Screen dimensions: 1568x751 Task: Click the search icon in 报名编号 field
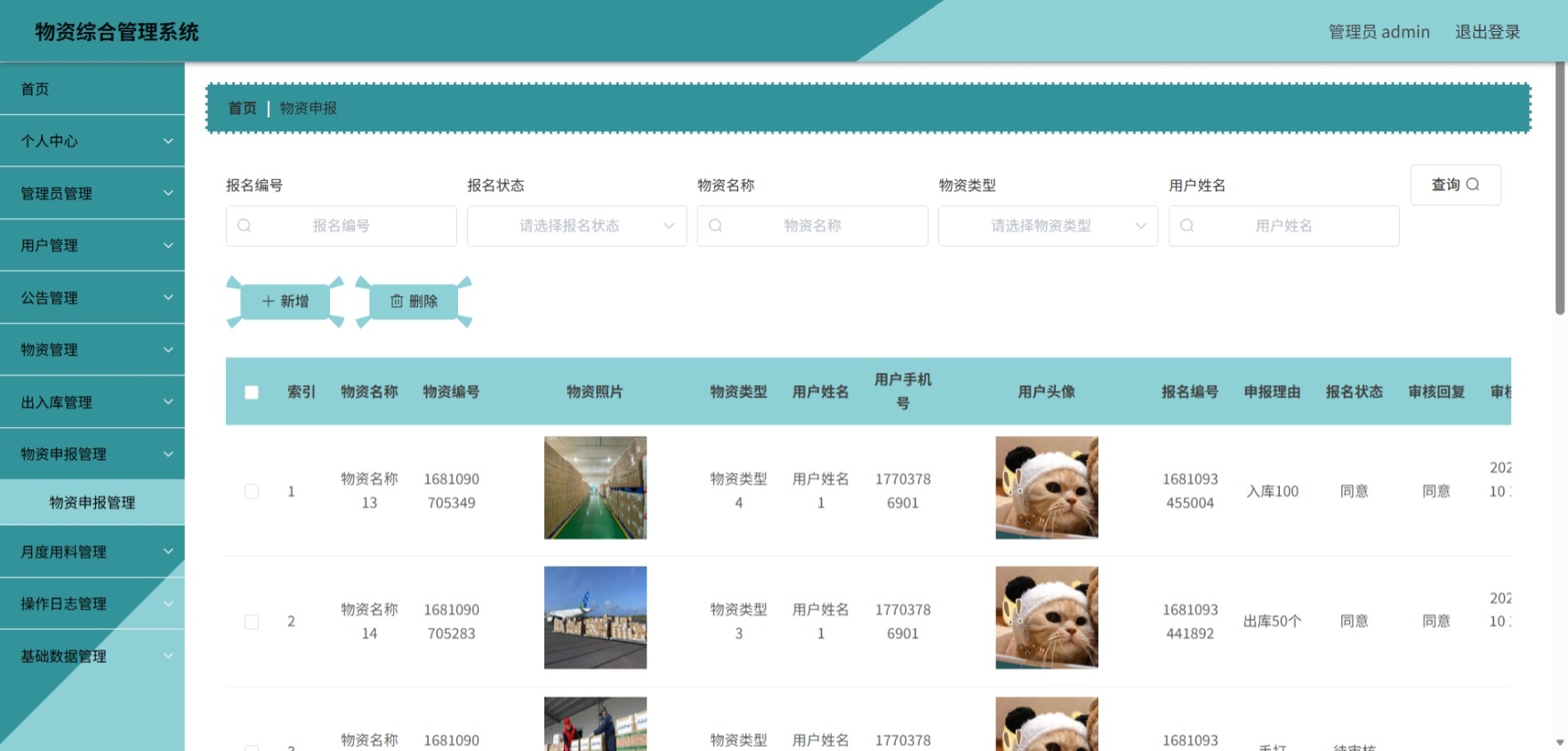pyautogui.click(x=245, y=226)
